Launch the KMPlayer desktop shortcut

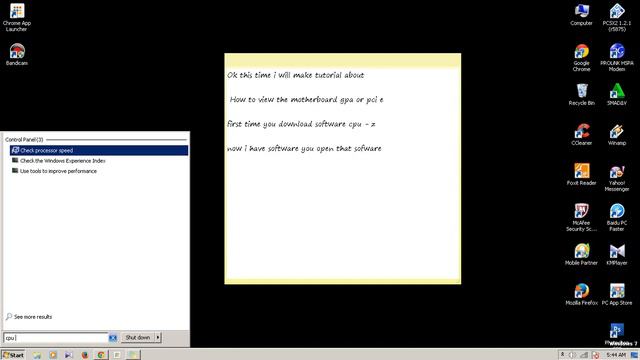click(x=617, y=254)
